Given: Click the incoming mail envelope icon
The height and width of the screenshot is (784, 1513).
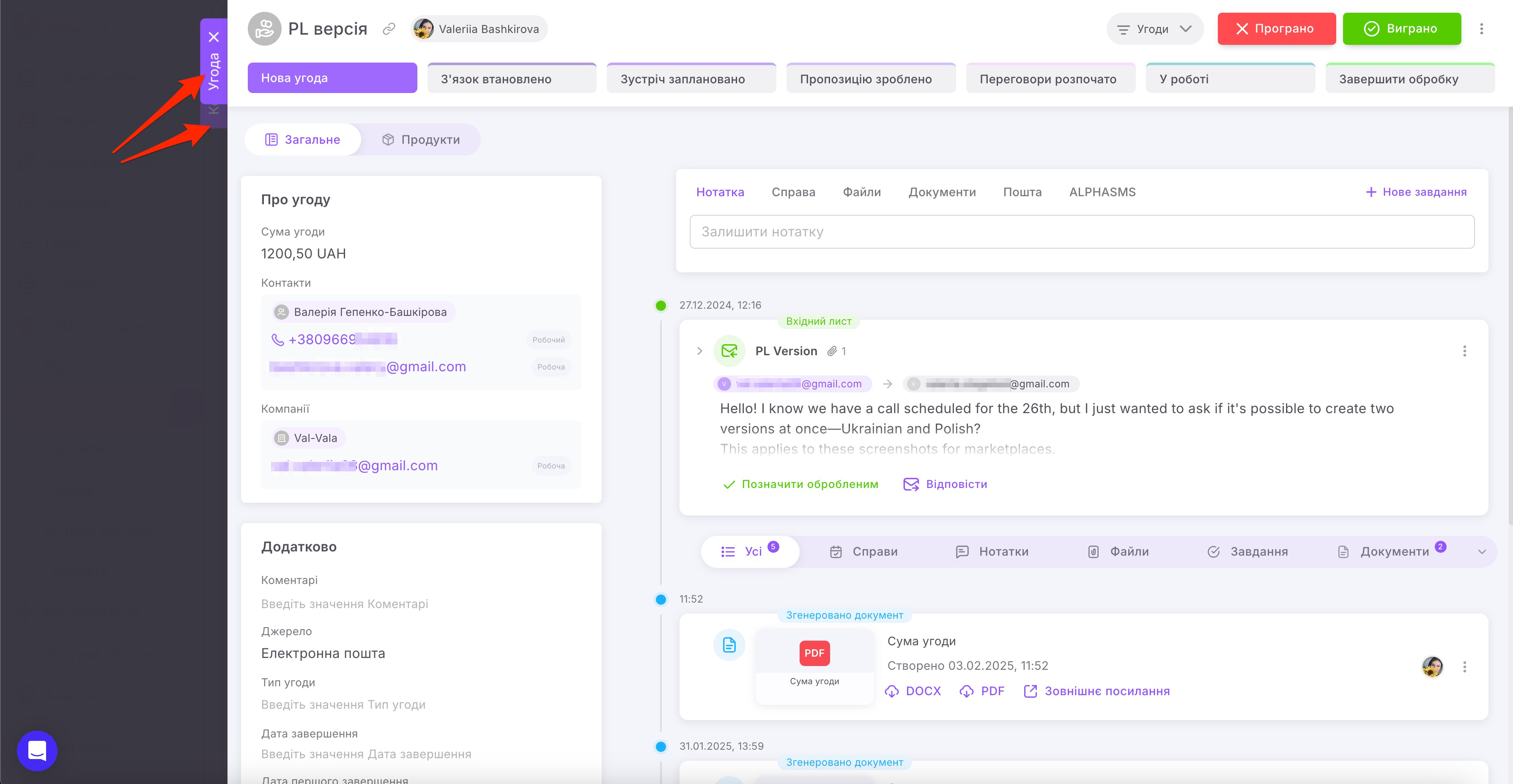Looking at the screenshot, I should tap(729, 351).
